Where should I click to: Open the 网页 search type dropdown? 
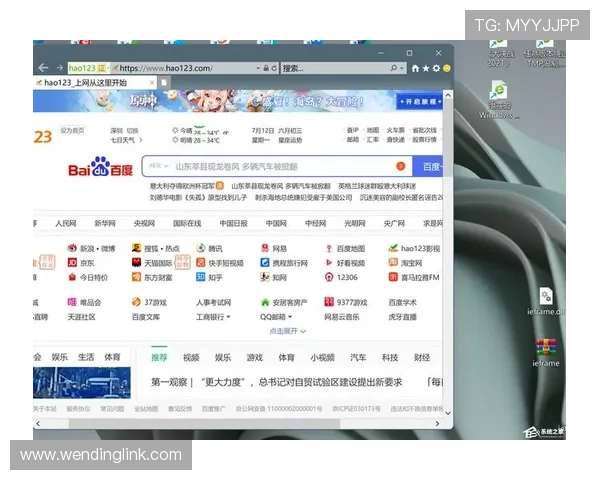[x=158, y=166]
